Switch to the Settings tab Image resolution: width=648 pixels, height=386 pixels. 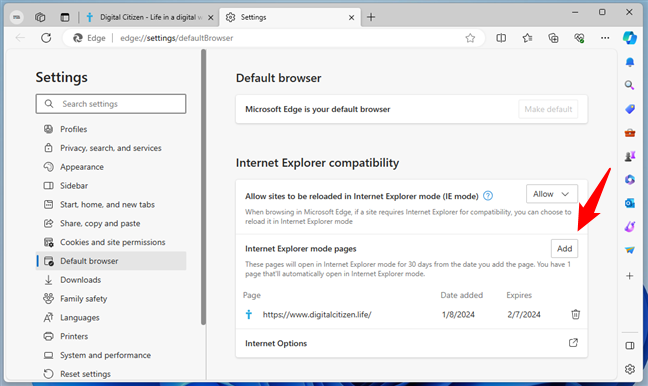tap(289, 17)
